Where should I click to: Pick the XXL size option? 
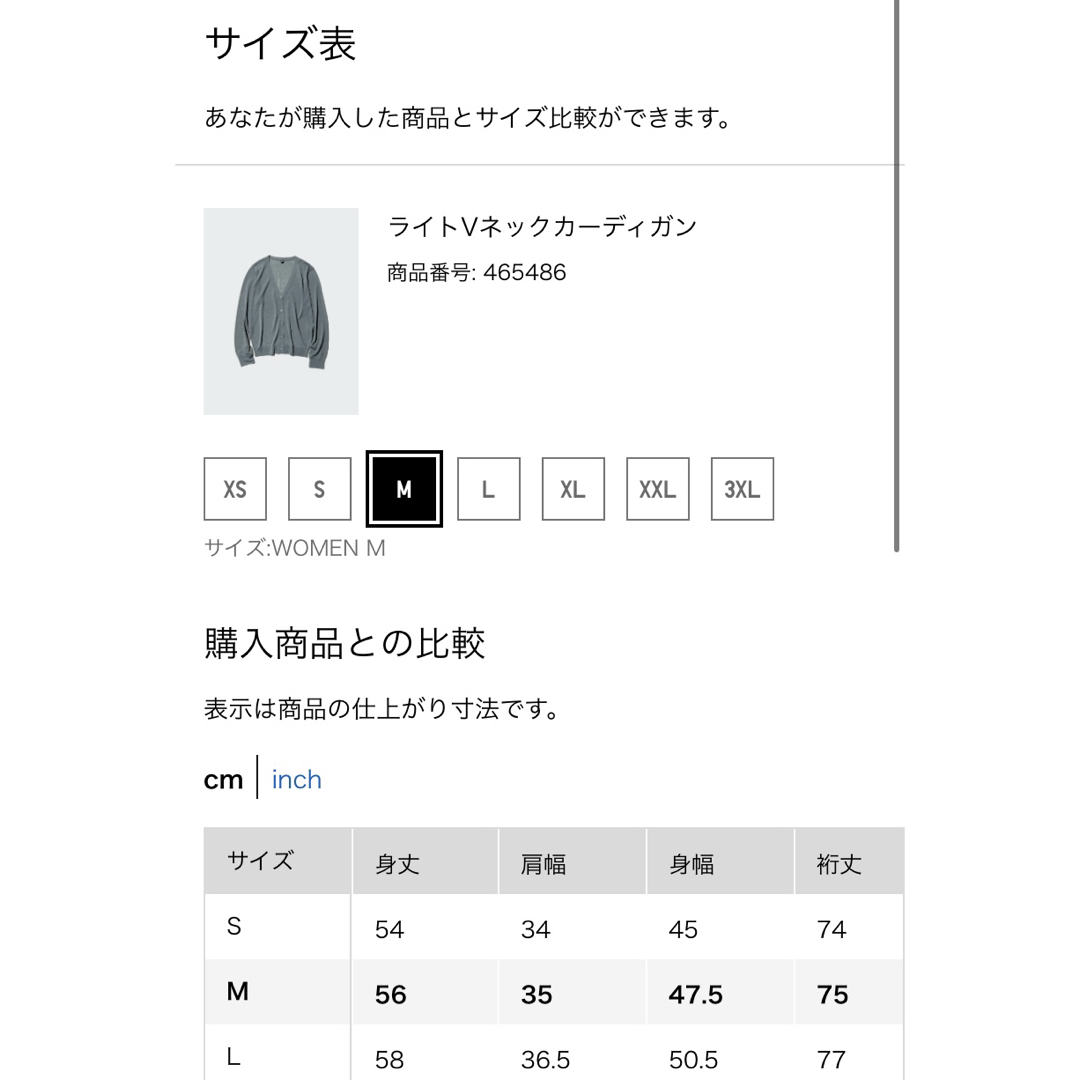click(658, 489)
